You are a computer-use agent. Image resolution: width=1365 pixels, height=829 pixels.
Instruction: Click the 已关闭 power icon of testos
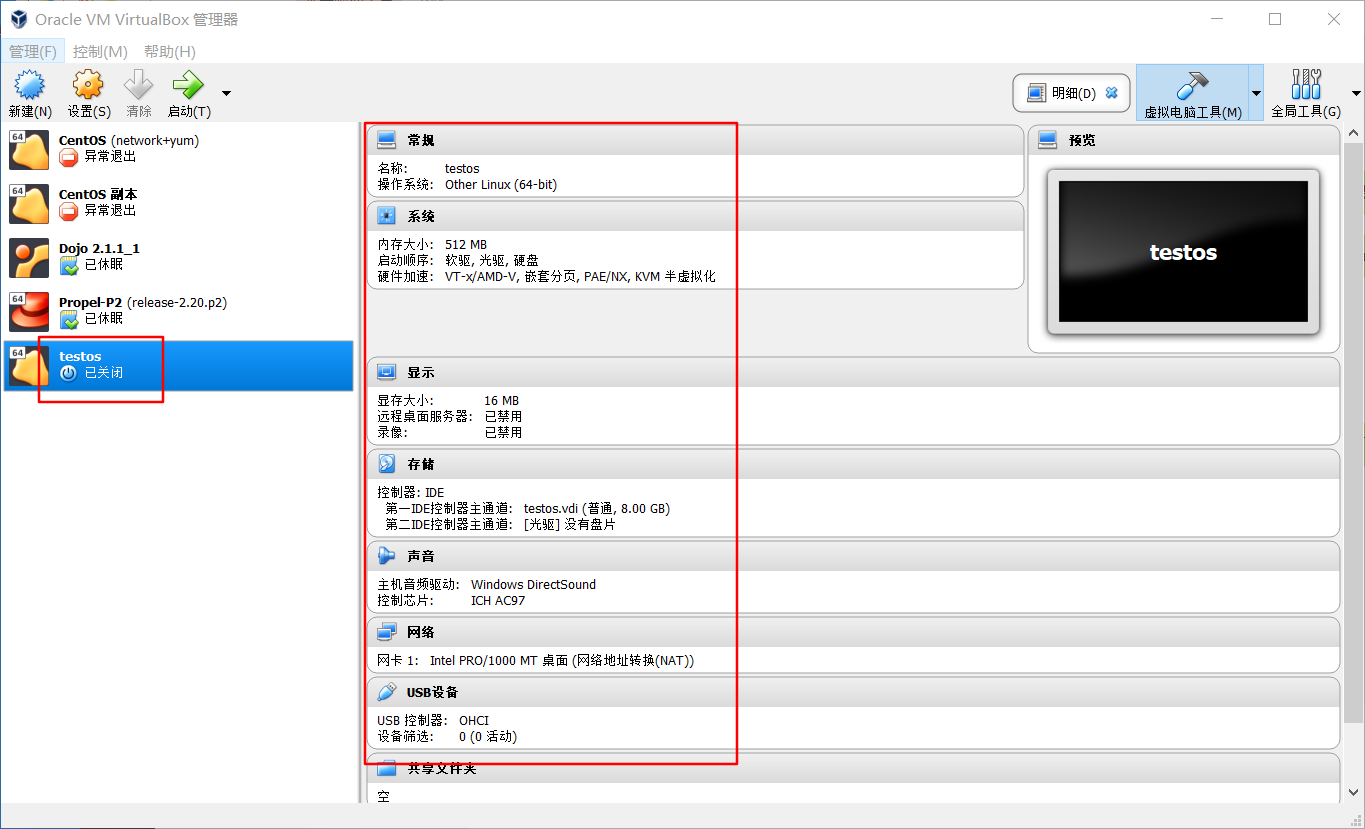pos(68,373)
